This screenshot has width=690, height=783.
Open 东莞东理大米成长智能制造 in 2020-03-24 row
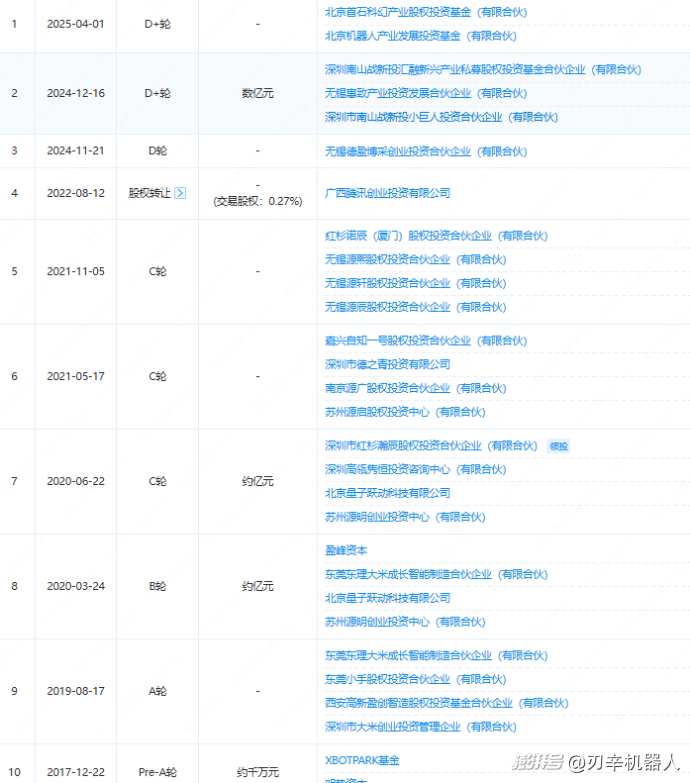click(436, 574)
